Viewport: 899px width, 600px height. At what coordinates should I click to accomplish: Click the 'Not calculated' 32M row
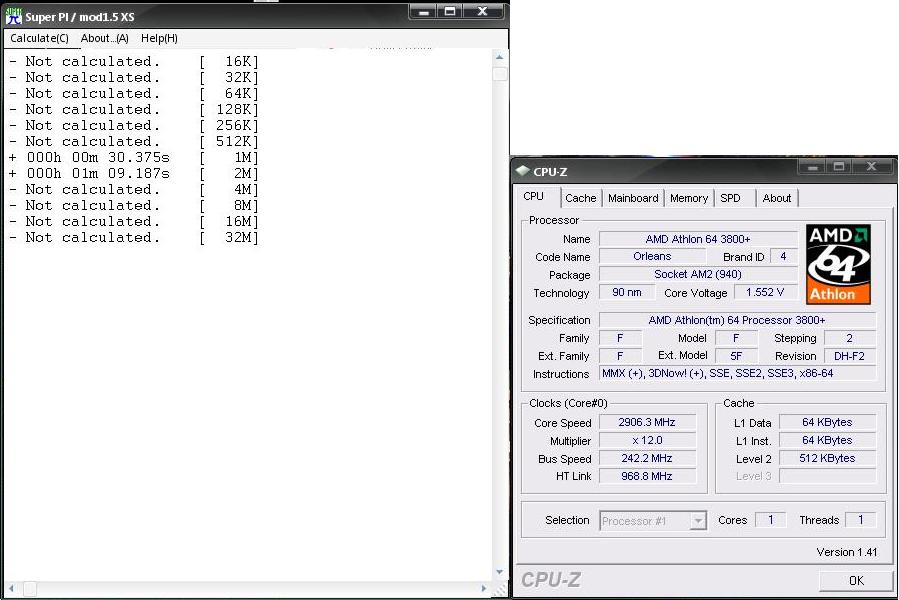click(134, 237)
